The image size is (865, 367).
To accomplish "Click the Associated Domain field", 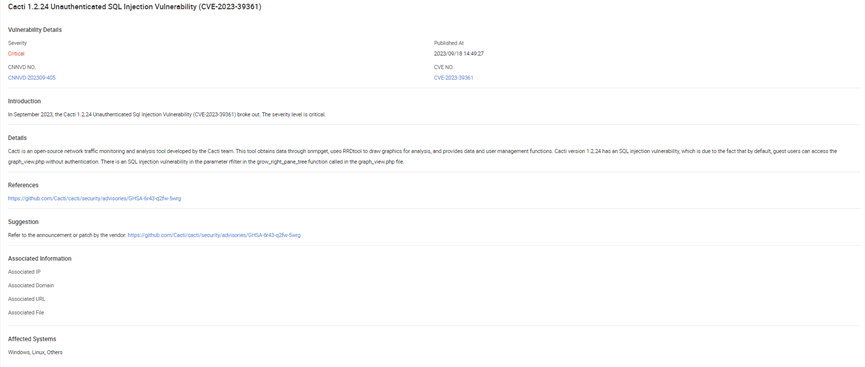I will pos(31,286).
